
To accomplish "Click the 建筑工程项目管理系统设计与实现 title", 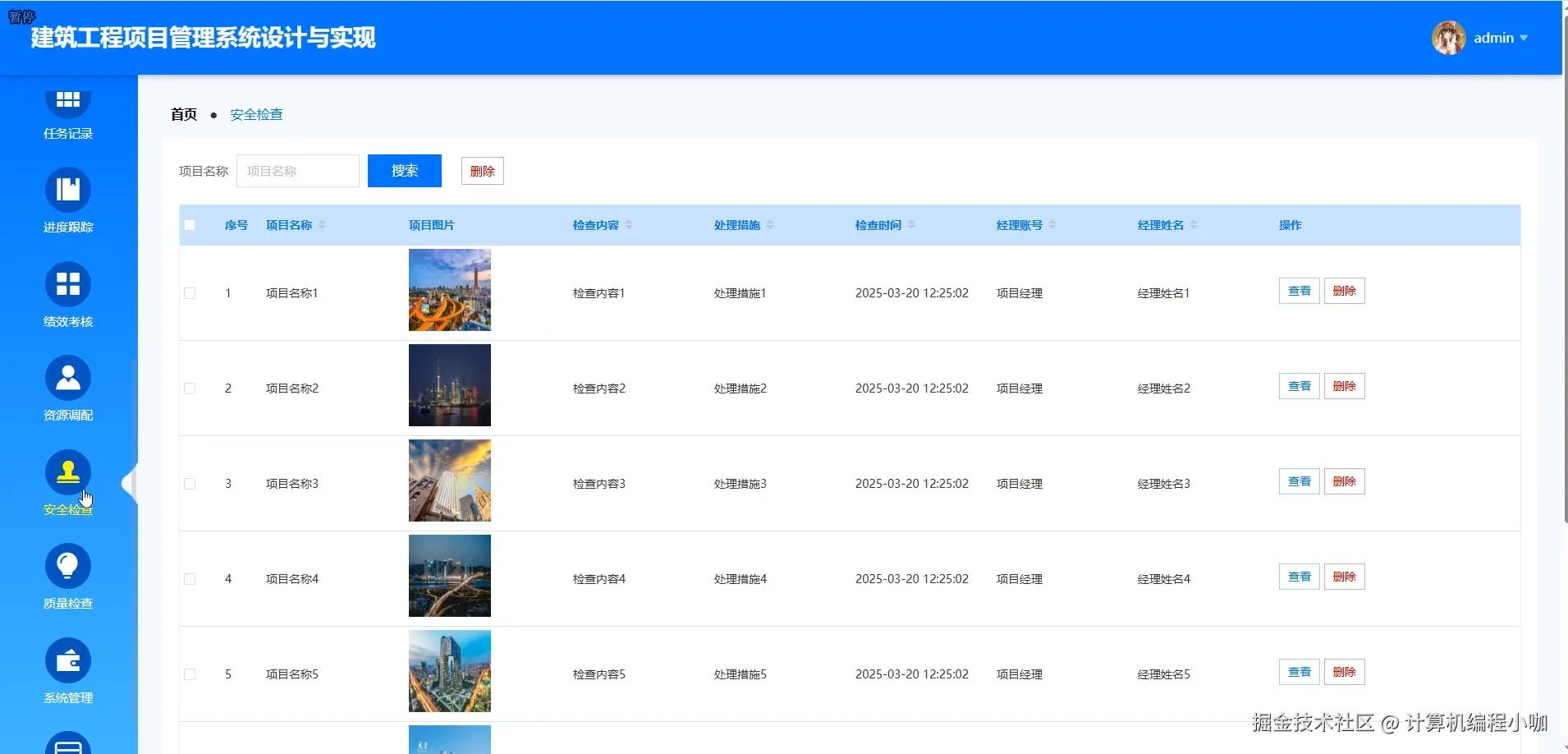I will point(203,38).
